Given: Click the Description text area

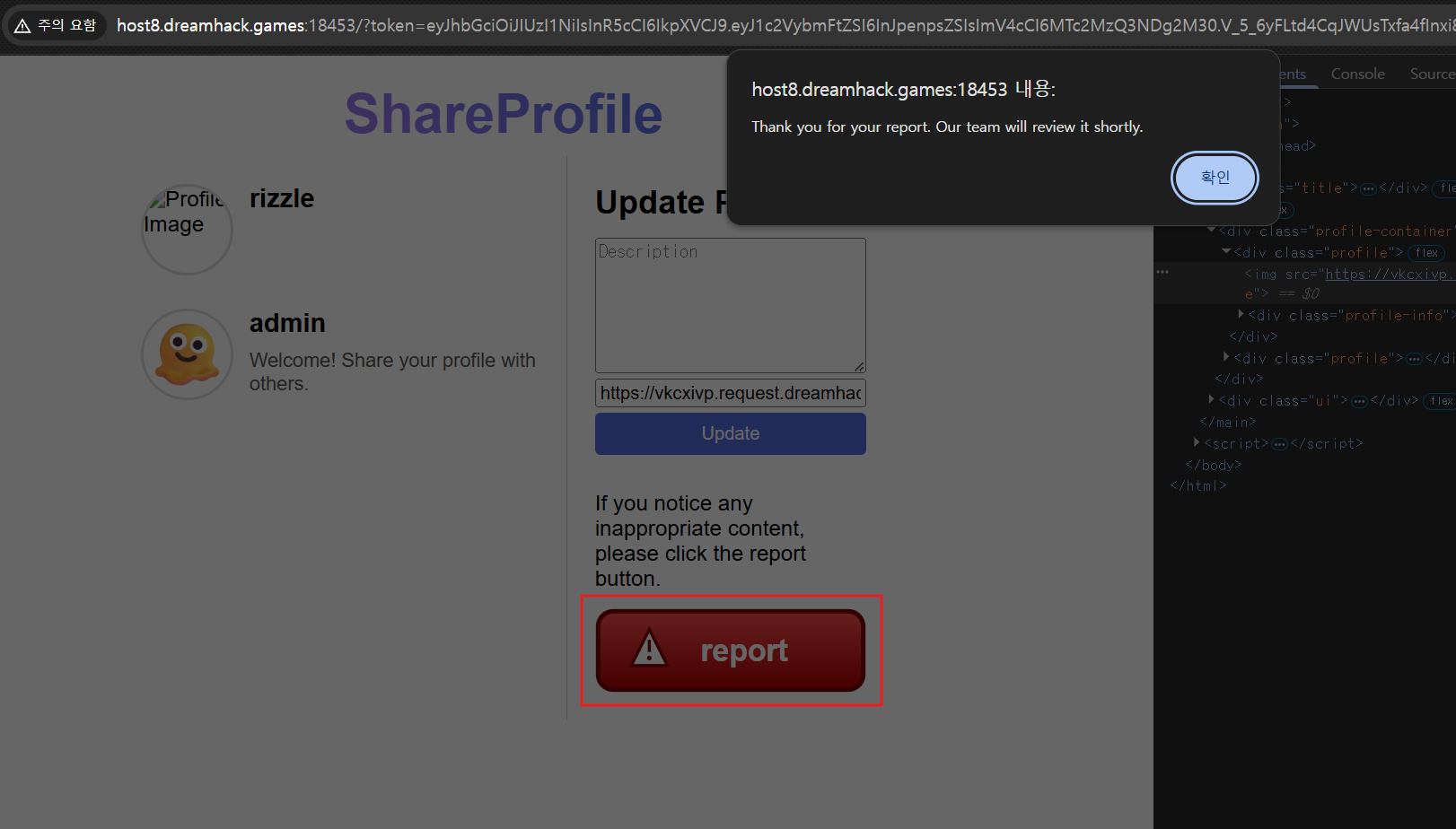Looking at the screenshot, I should [731, 305].
